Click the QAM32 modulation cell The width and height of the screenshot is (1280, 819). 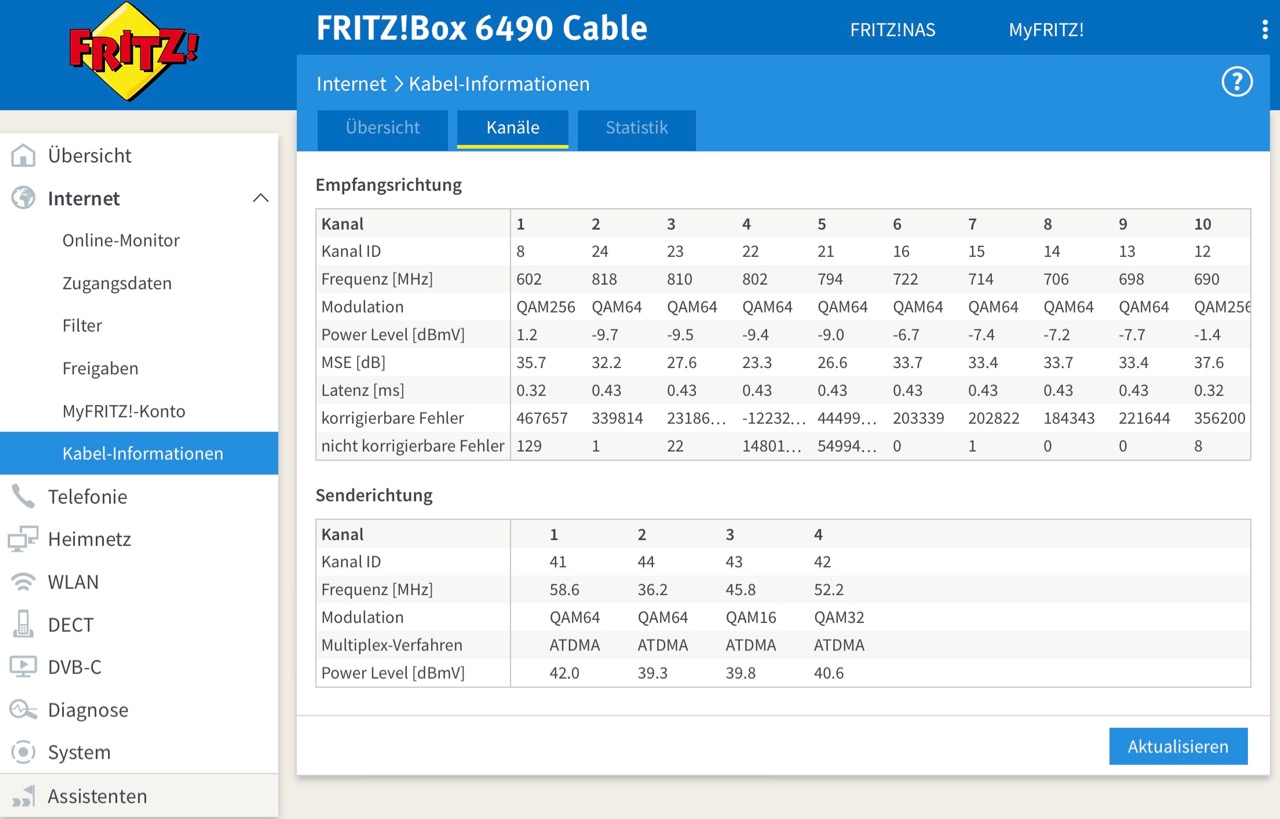(x=839, y=617)
